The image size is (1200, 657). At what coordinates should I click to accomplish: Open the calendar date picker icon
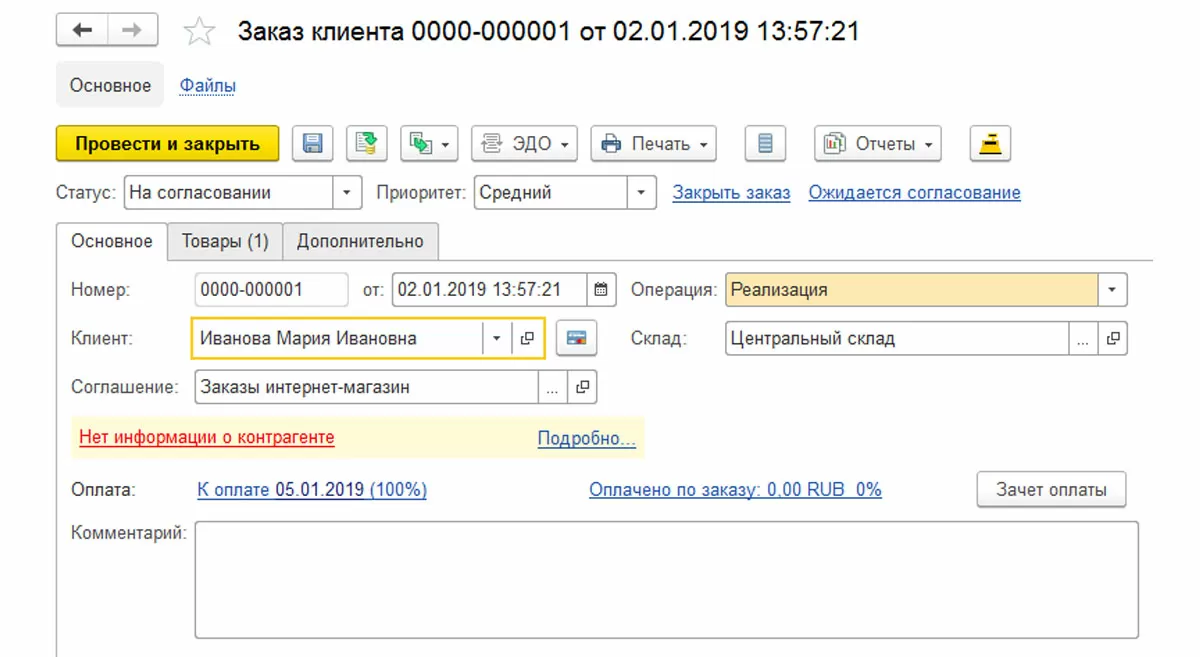click(x=600, y=290)
